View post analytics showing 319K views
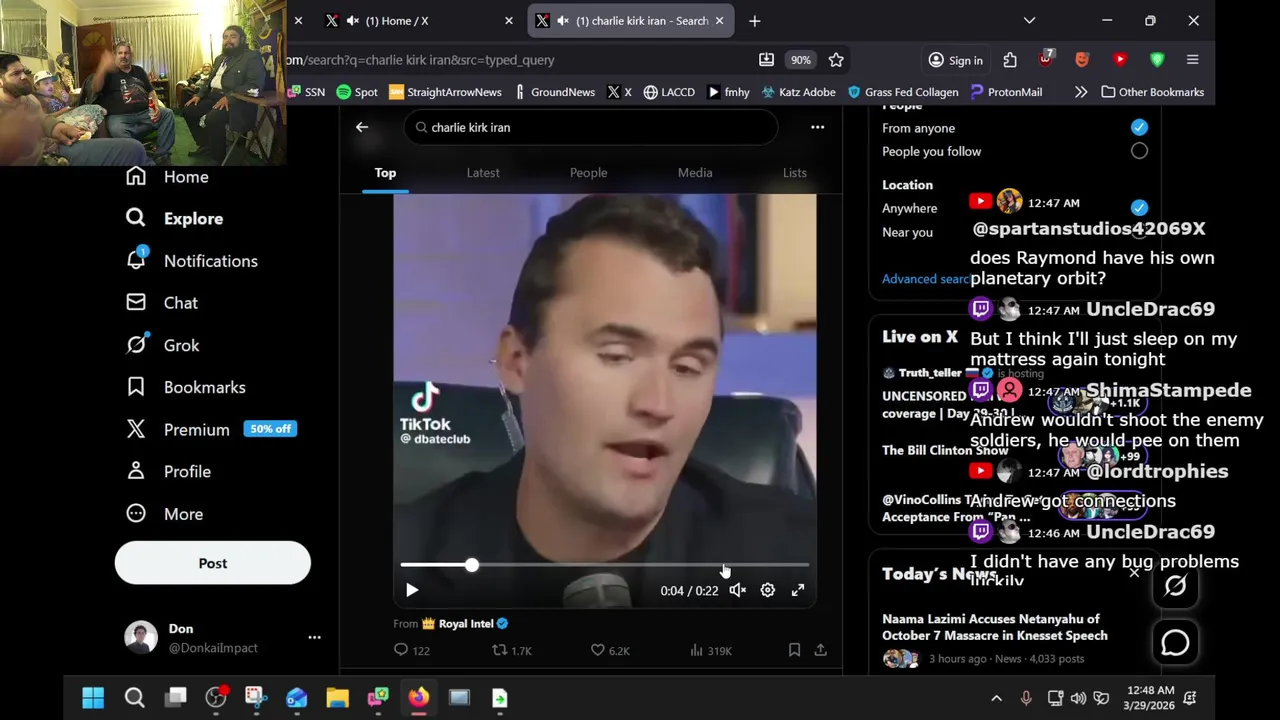Viewport: 1280px width, 720px height. [711, 650]
